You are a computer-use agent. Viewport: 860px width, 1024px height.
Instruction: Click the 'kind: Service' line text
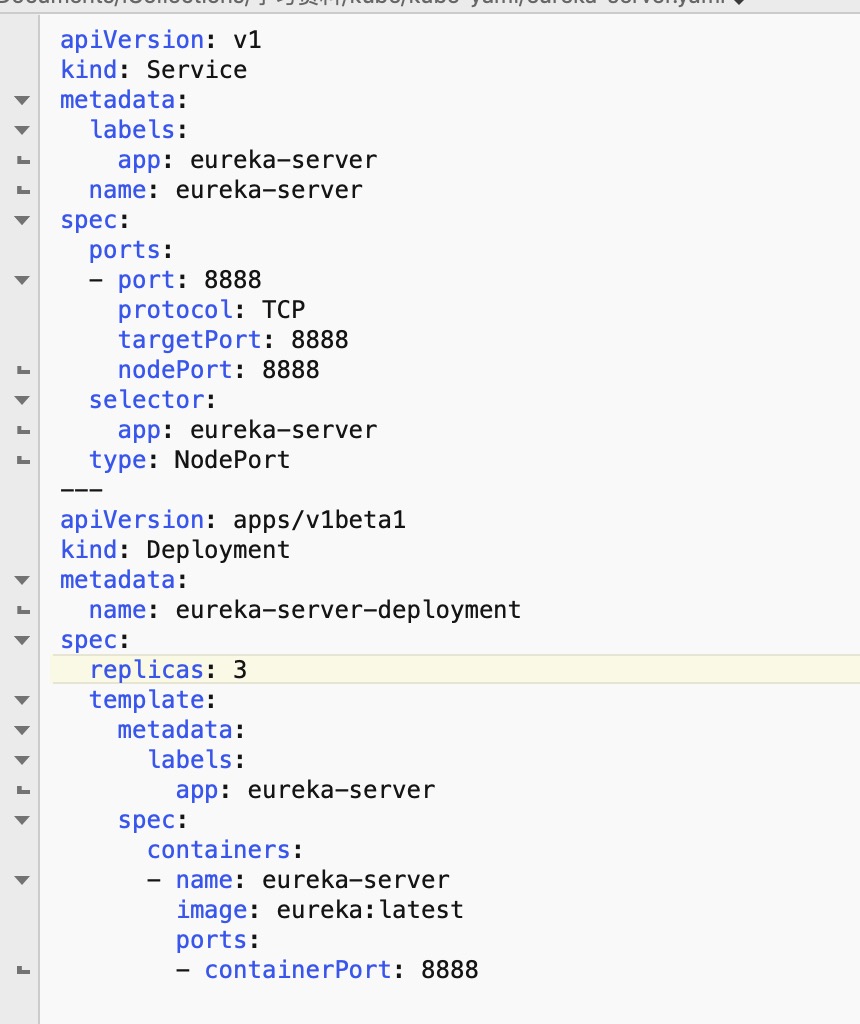click(153, 70)
